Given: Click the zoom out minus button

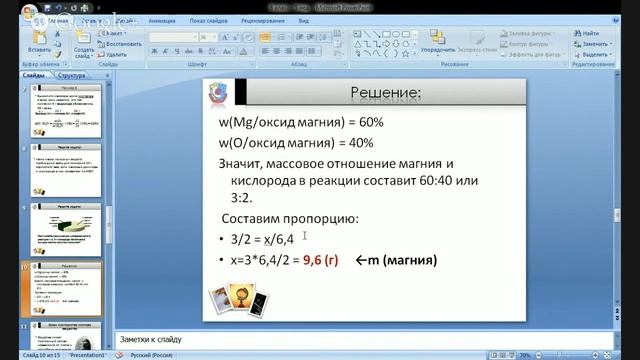Looking at the screenshot, I should (x=539, y=356).
